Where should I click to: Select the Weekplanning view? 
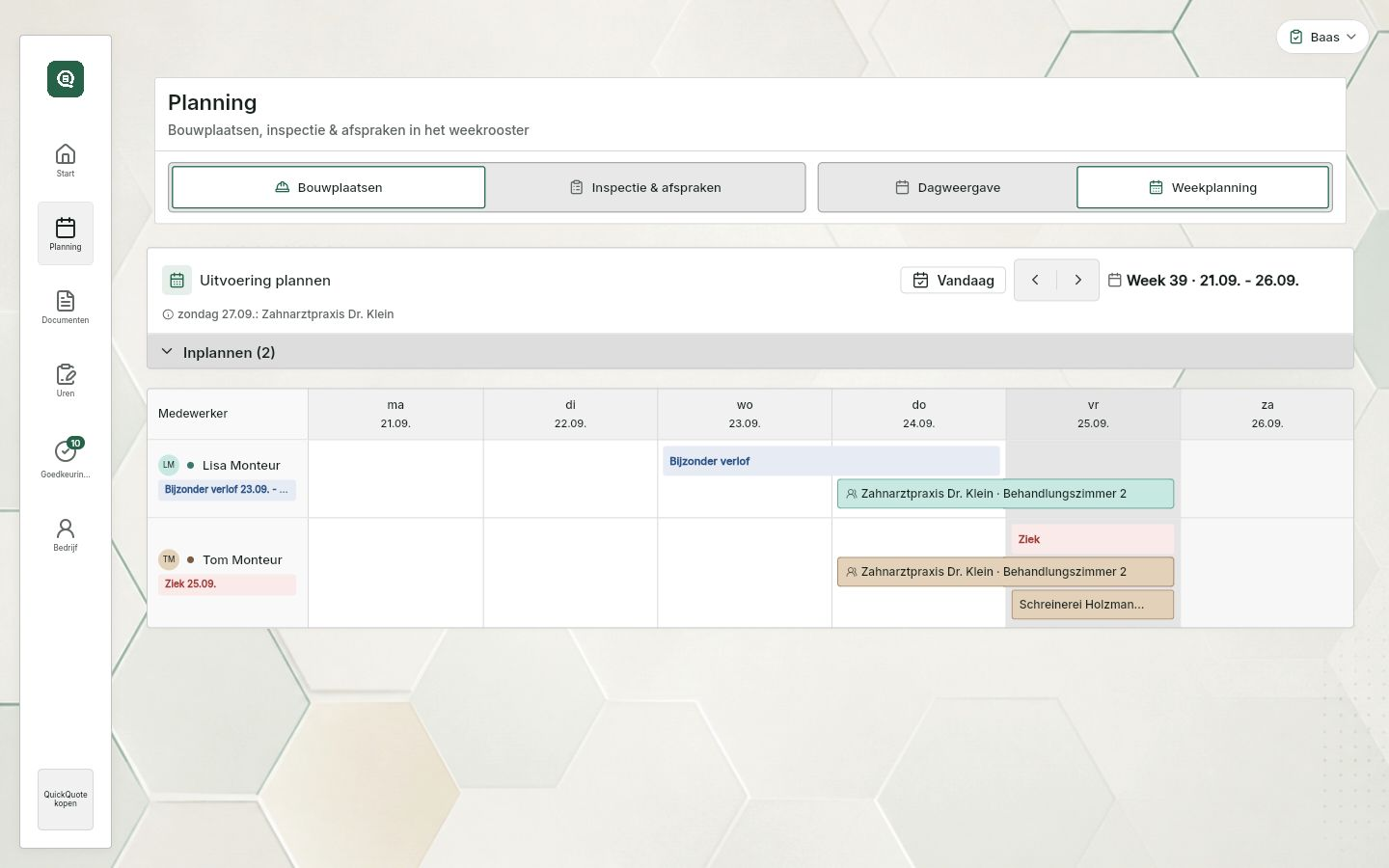(x=1203, y=187)
